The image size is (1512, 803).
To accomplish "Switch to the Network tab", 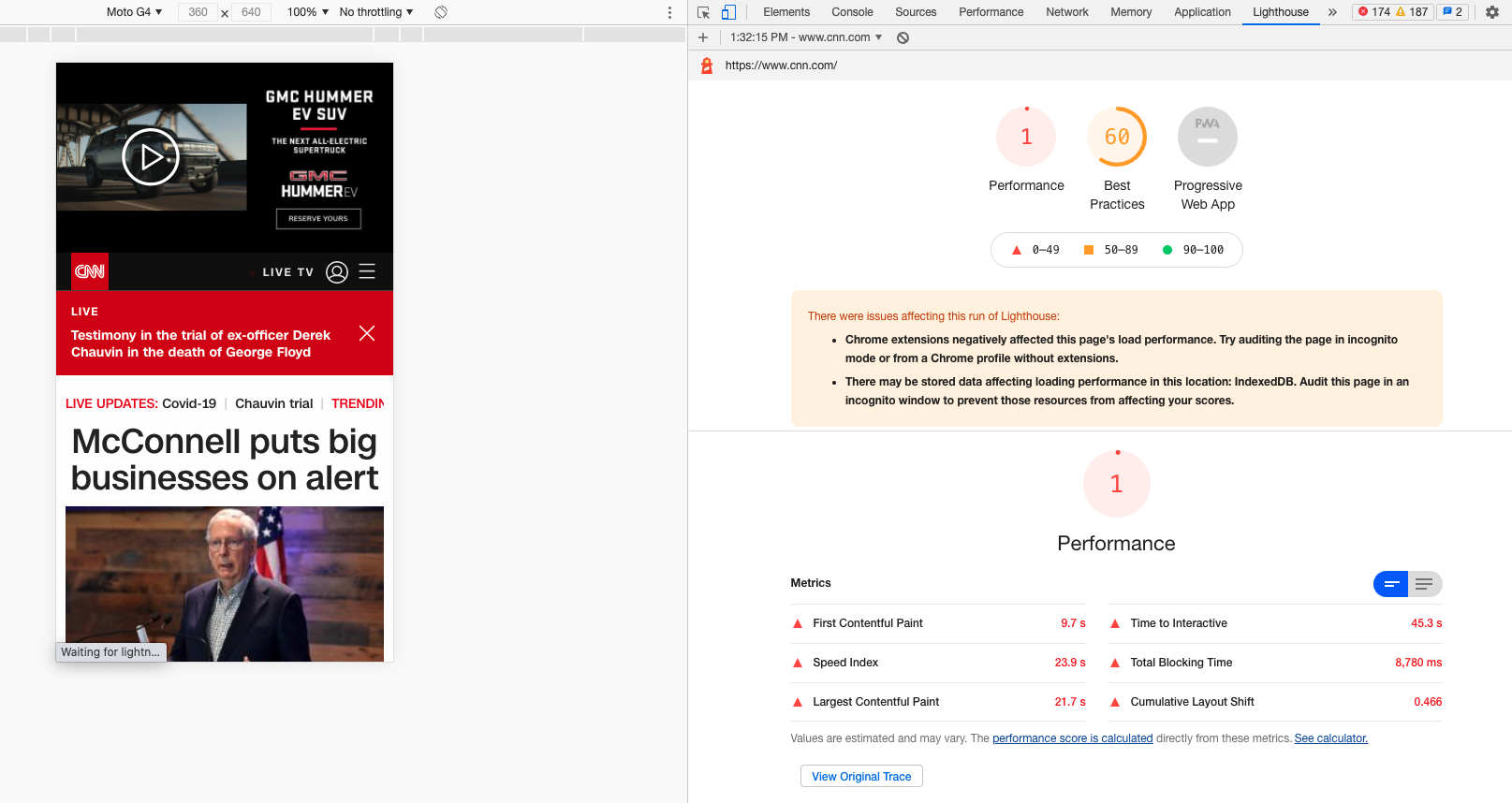I will click(x=1066, y=12).
